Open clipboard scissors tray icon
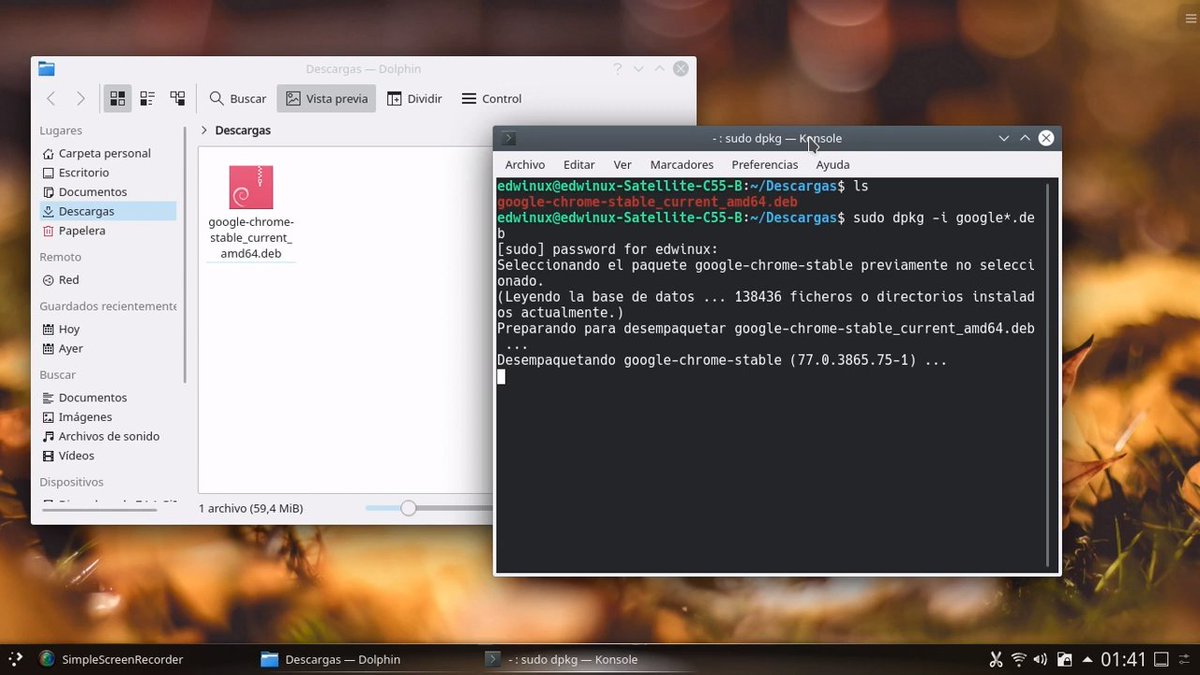The height and width of the screenshot is (675, 1200). pyautogui.click(x=995, y=659)
